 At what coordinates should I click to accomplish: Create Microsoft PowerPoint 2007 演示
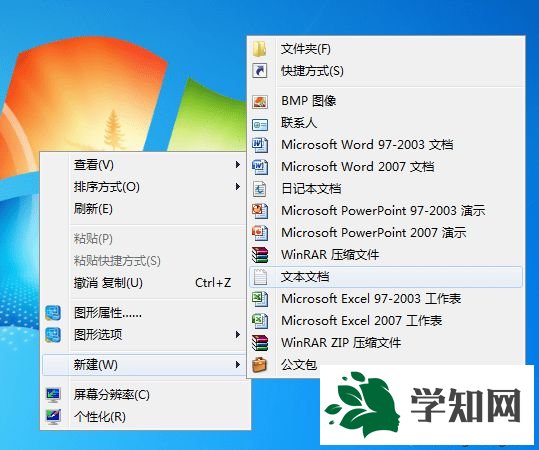point(386,233)
